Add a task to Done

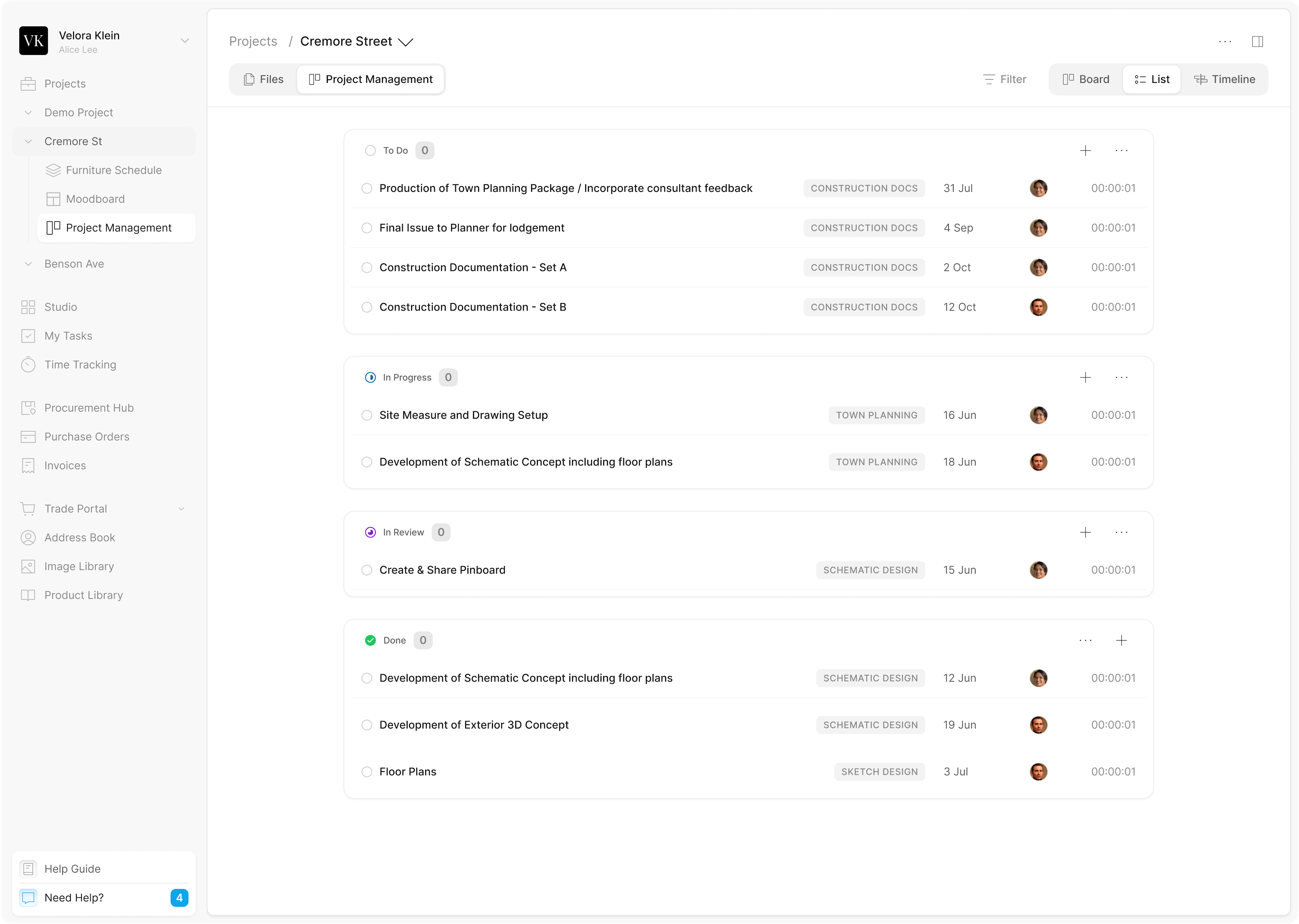pos(1121,640)
